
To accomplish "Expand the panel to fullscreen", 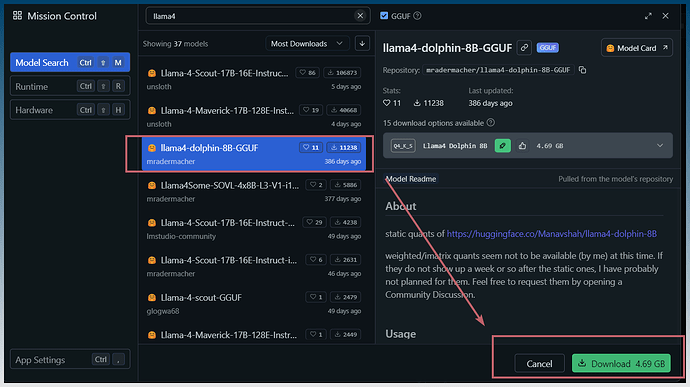I will pos(648,16).
